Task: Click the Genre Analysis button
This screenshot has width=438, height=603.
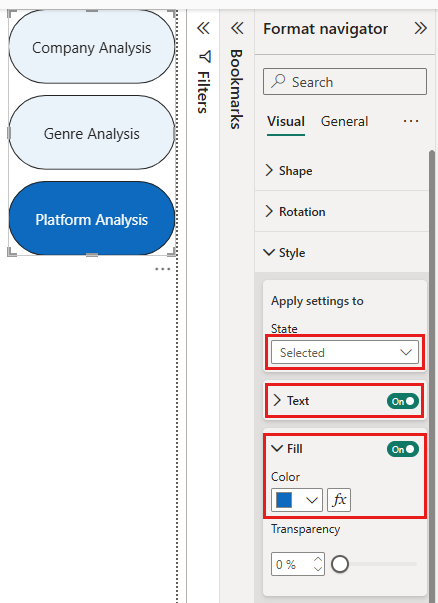Action: click(x=92, y=133)
